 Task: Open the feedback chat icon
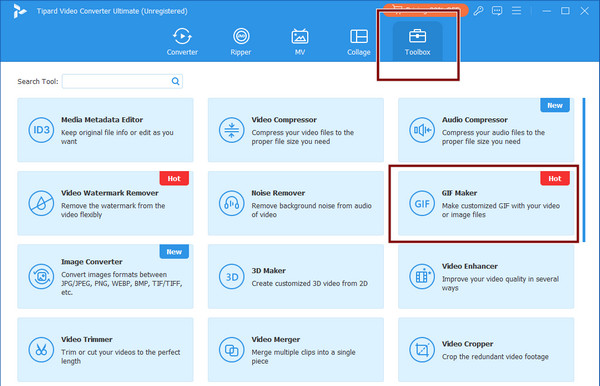(x=497, y=11)
